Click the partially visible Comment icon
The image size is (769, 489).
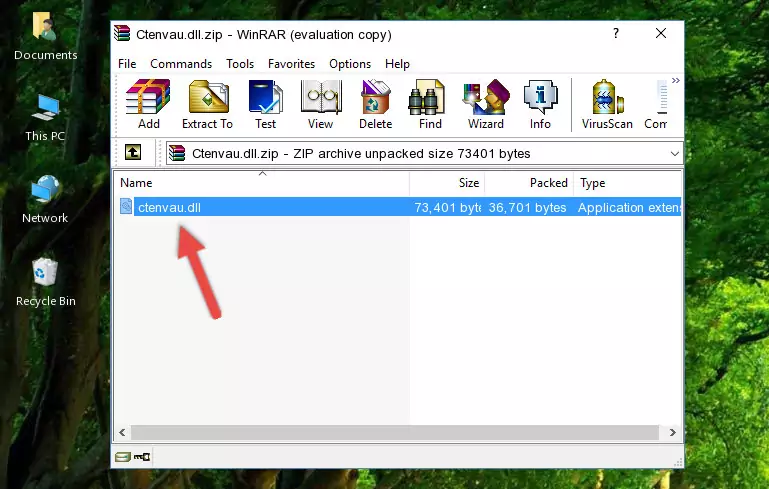coord(656,104)
